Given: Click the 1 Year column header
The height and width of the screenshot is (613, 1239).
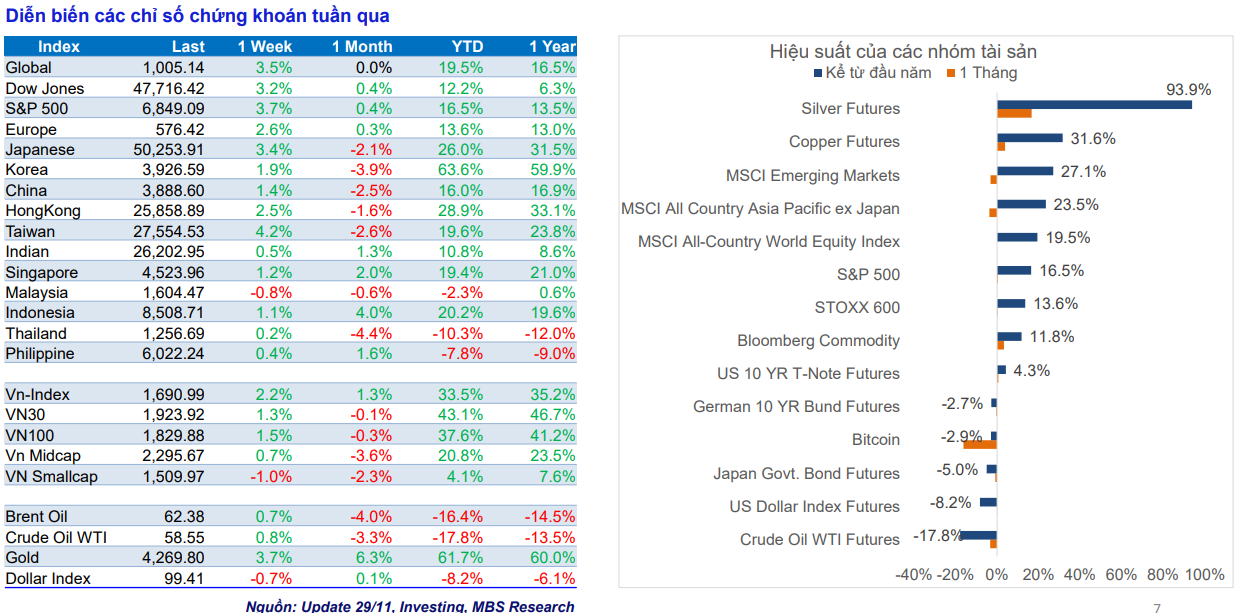Looking at the screenshot, I should click(552, 47).
